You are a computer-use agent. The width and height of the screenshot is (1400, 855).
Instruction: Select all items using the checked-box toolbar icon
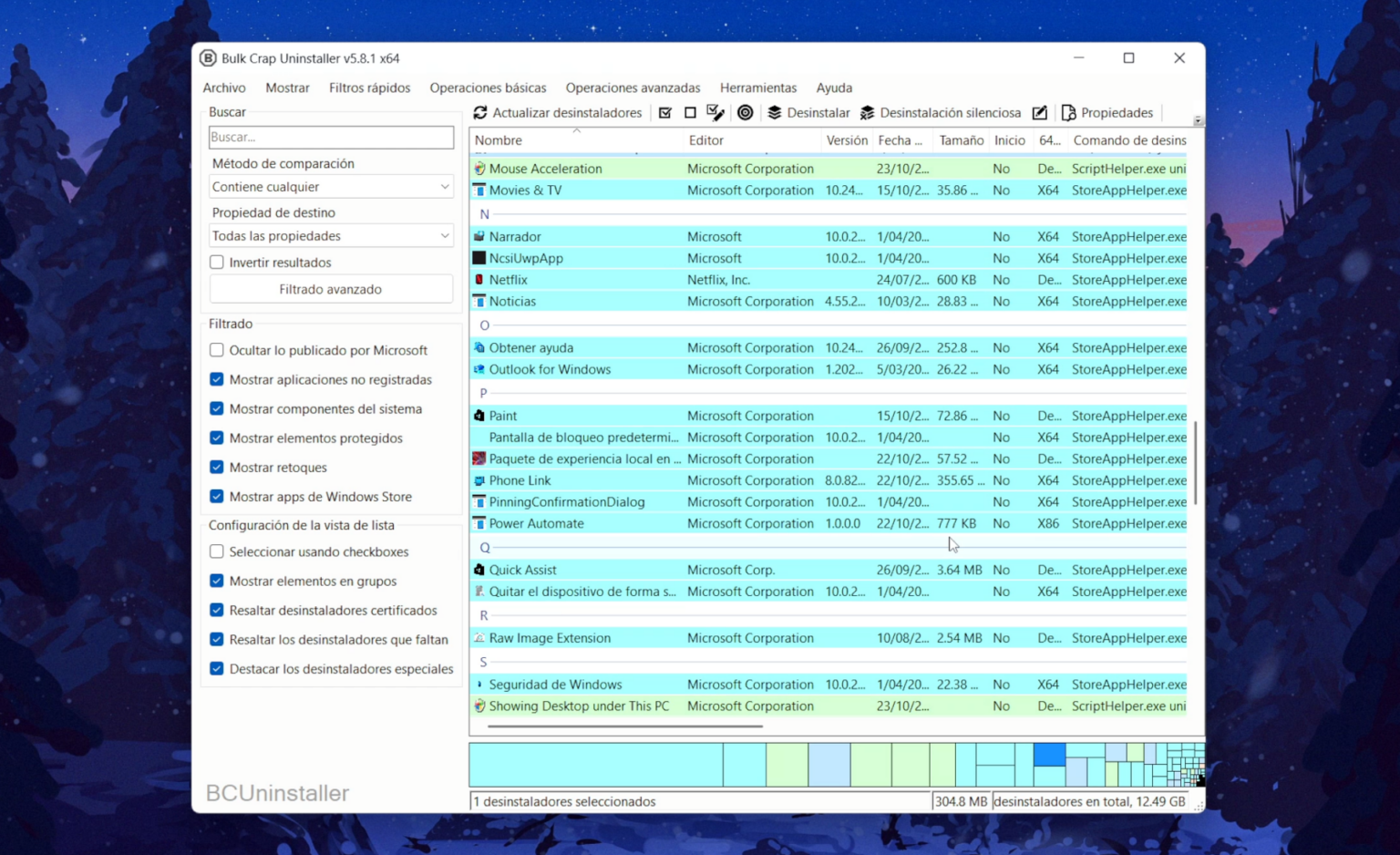click(x=664, y=112)
